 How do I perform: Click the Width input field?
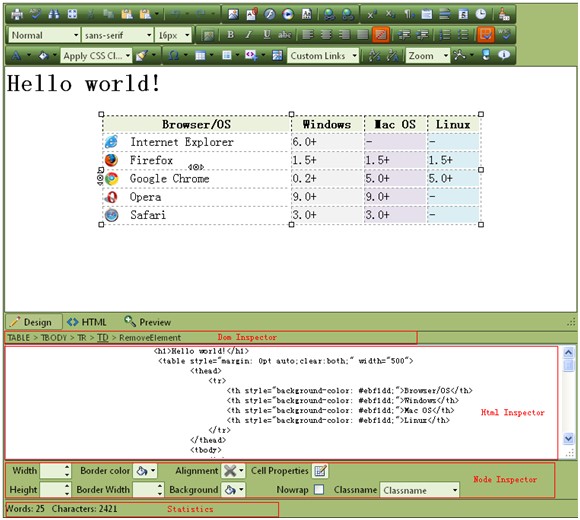click(x=52, y=471)
